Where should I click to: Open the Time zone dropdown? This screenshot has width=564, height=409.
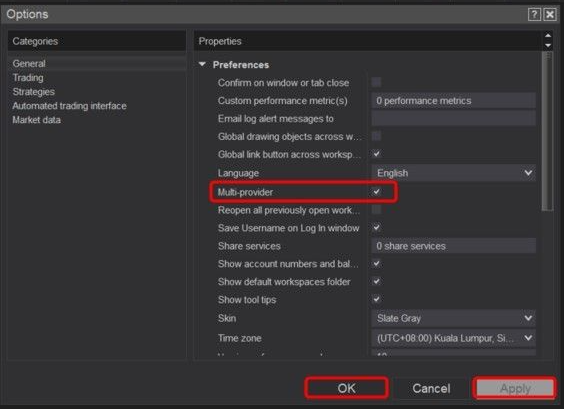point(454,338)
